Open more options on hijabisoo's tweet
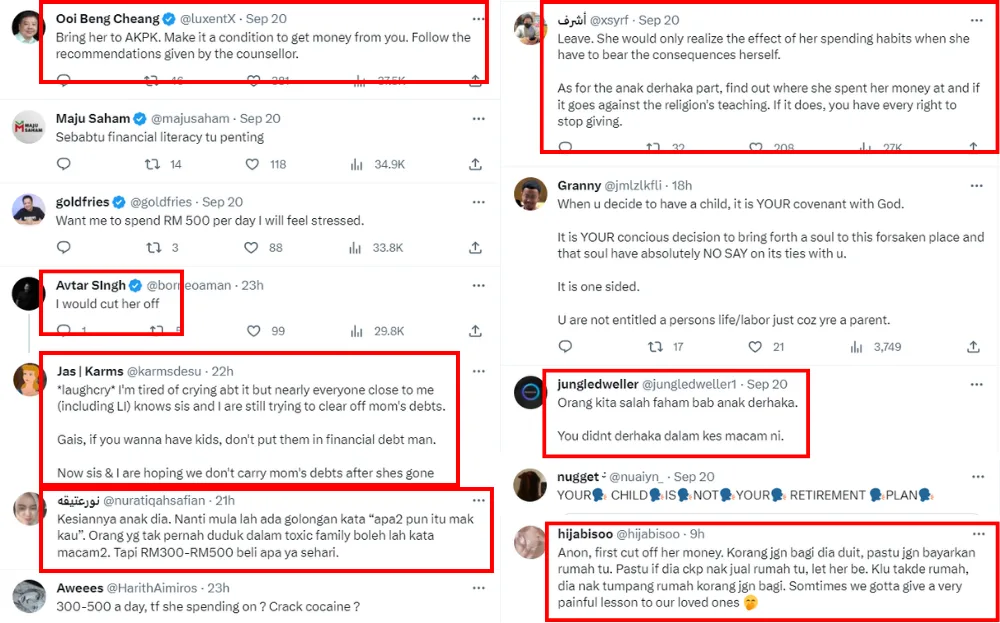The height and width of the screenshot is (623, 1000). (975, 535)
